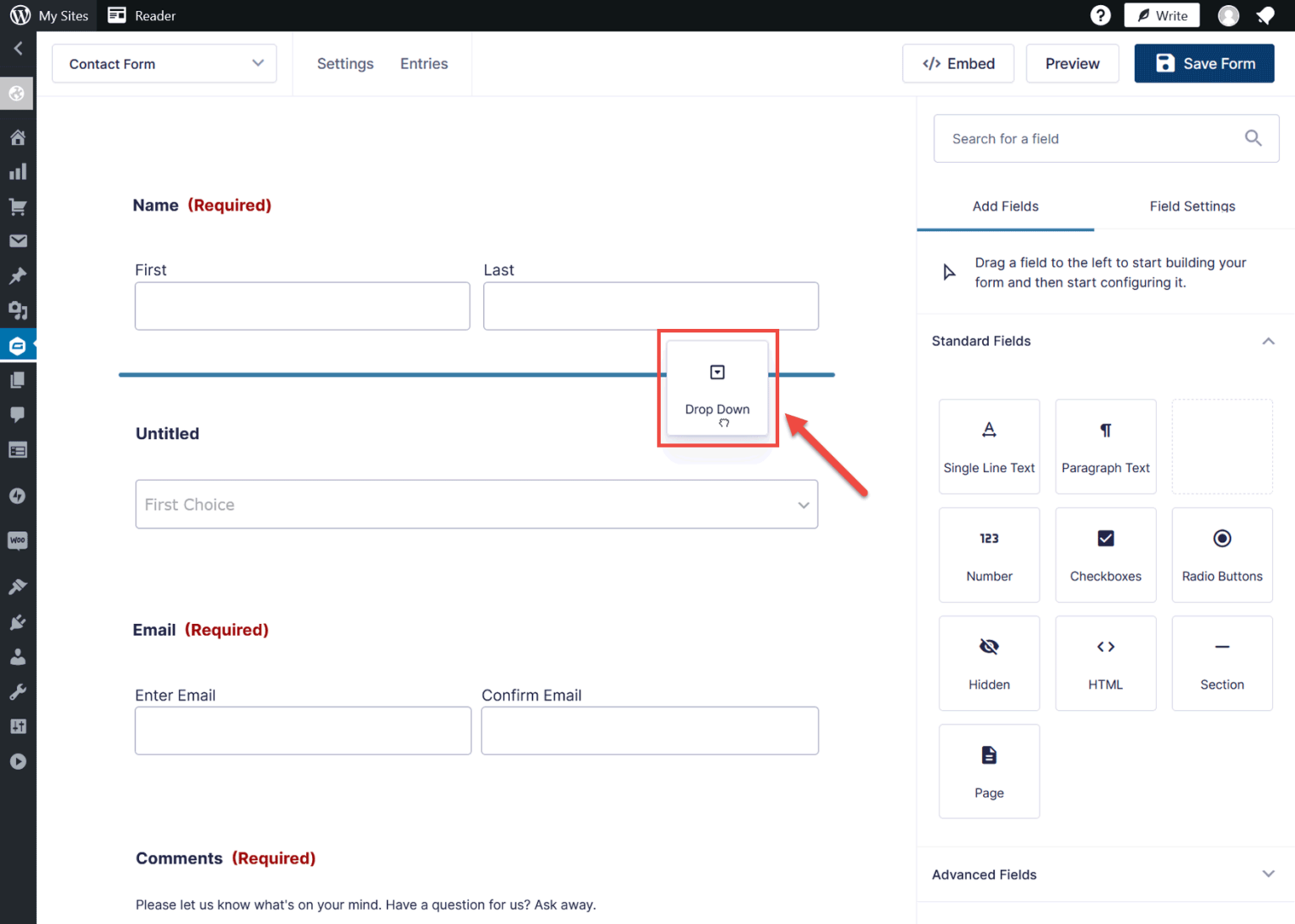
Task: Collapse the Standard Fields section
Action: click(x=1269, y=341)
